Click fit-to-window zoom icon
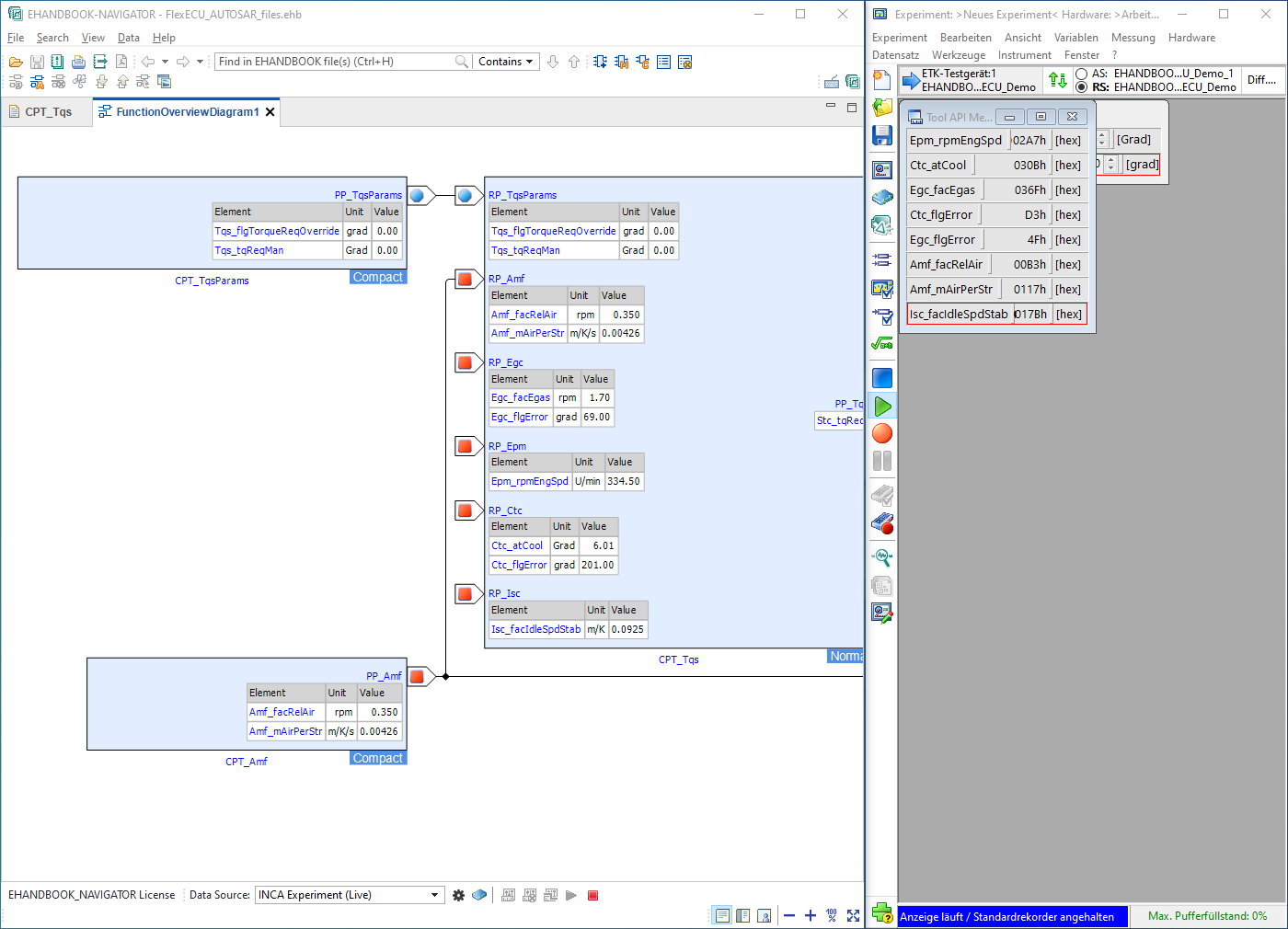 coord(853,915)
